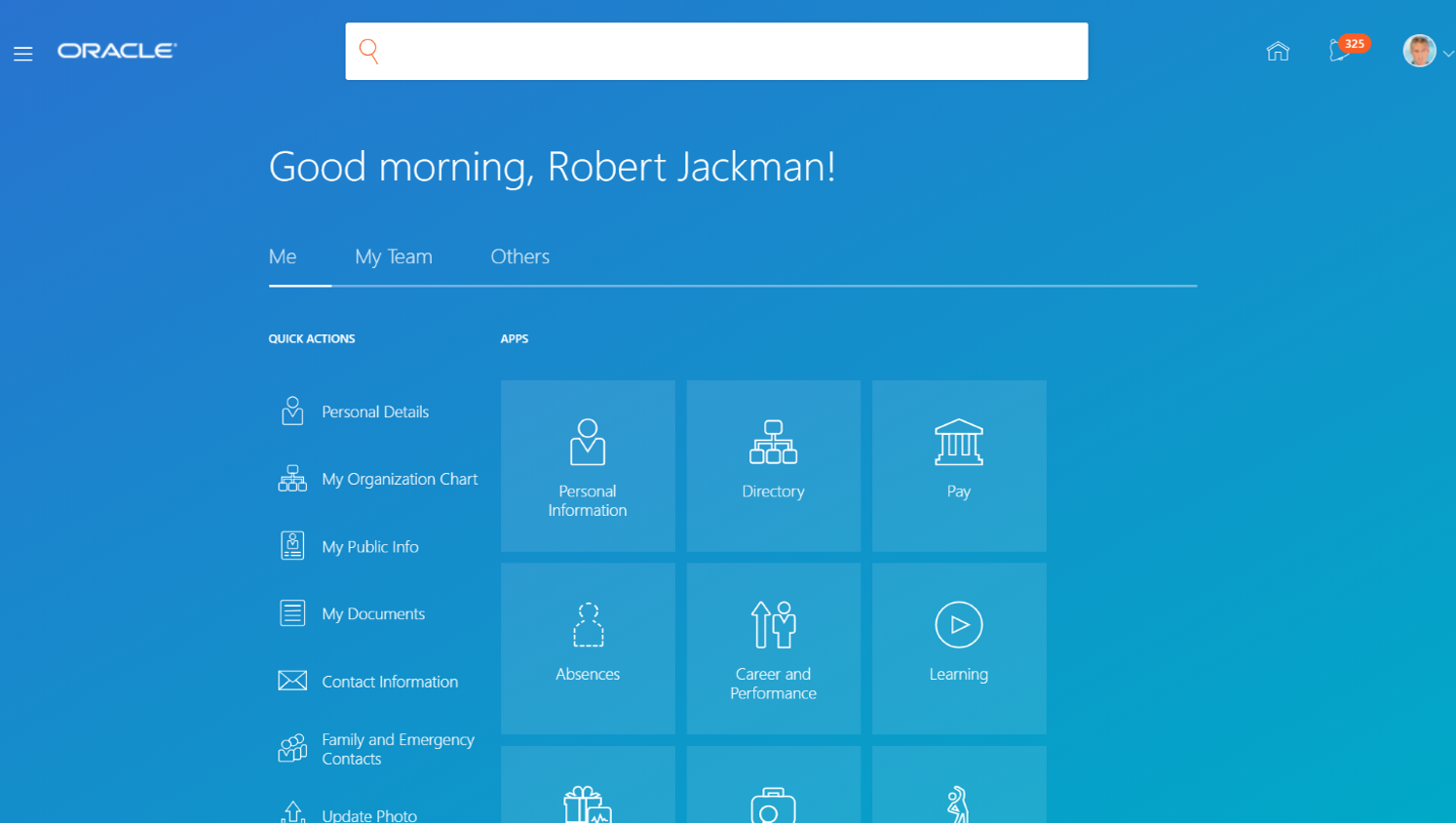Image resolution: width=1456 pixels, height=823 pixels.
Task: Go to My Public Info
Action: 369,547
